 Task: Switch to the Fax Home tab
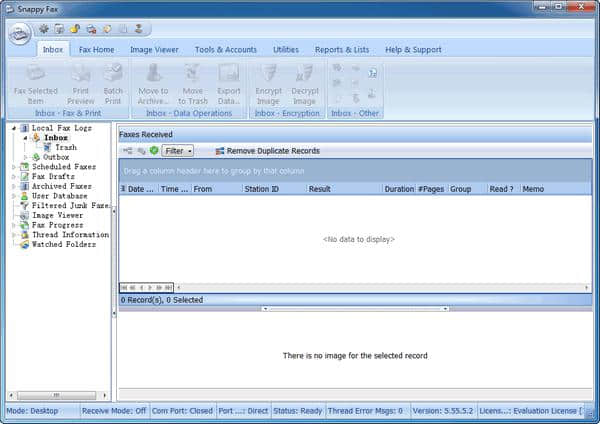tap(97, 49)
